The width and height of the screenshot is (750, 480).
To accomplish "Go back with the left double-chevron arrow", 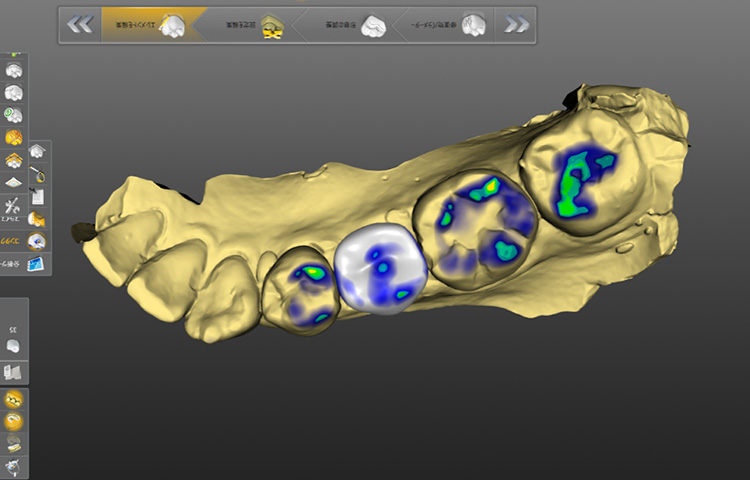I will (79, 25).
